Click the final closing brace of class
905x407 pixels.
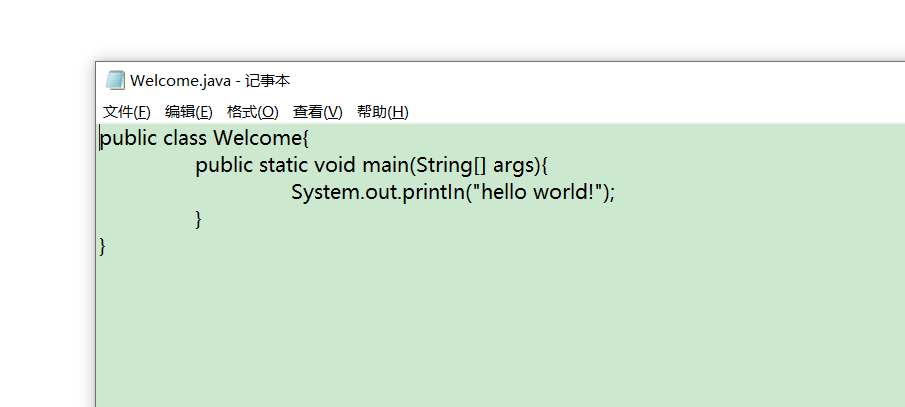point(103,247)
